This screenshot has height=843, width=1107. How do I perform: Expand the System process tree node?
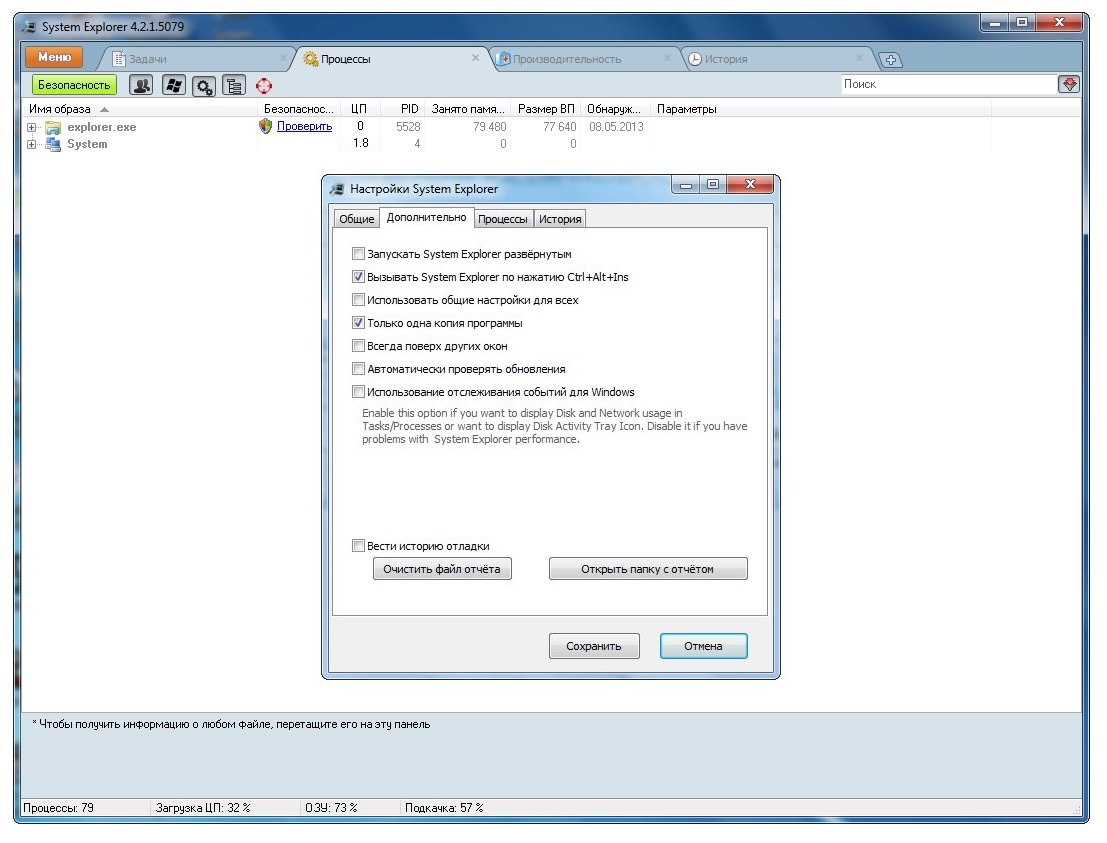[x=32, y=145]
